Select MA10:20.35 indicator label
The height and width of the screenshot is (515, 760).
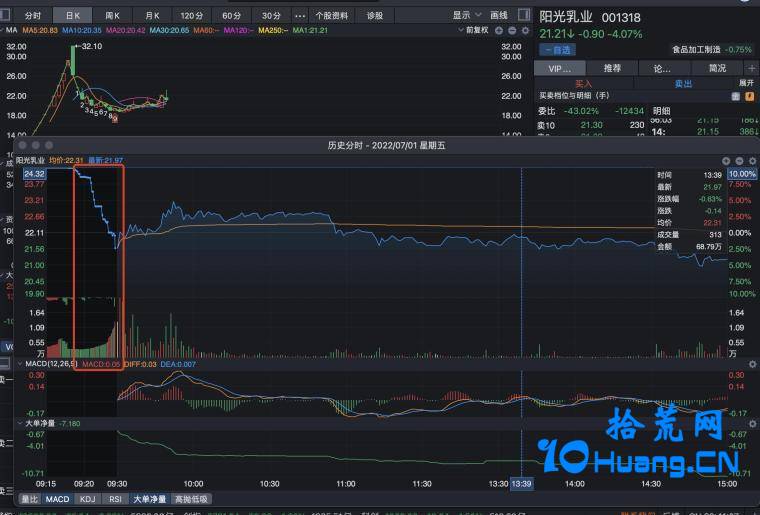tap(82, 30)
